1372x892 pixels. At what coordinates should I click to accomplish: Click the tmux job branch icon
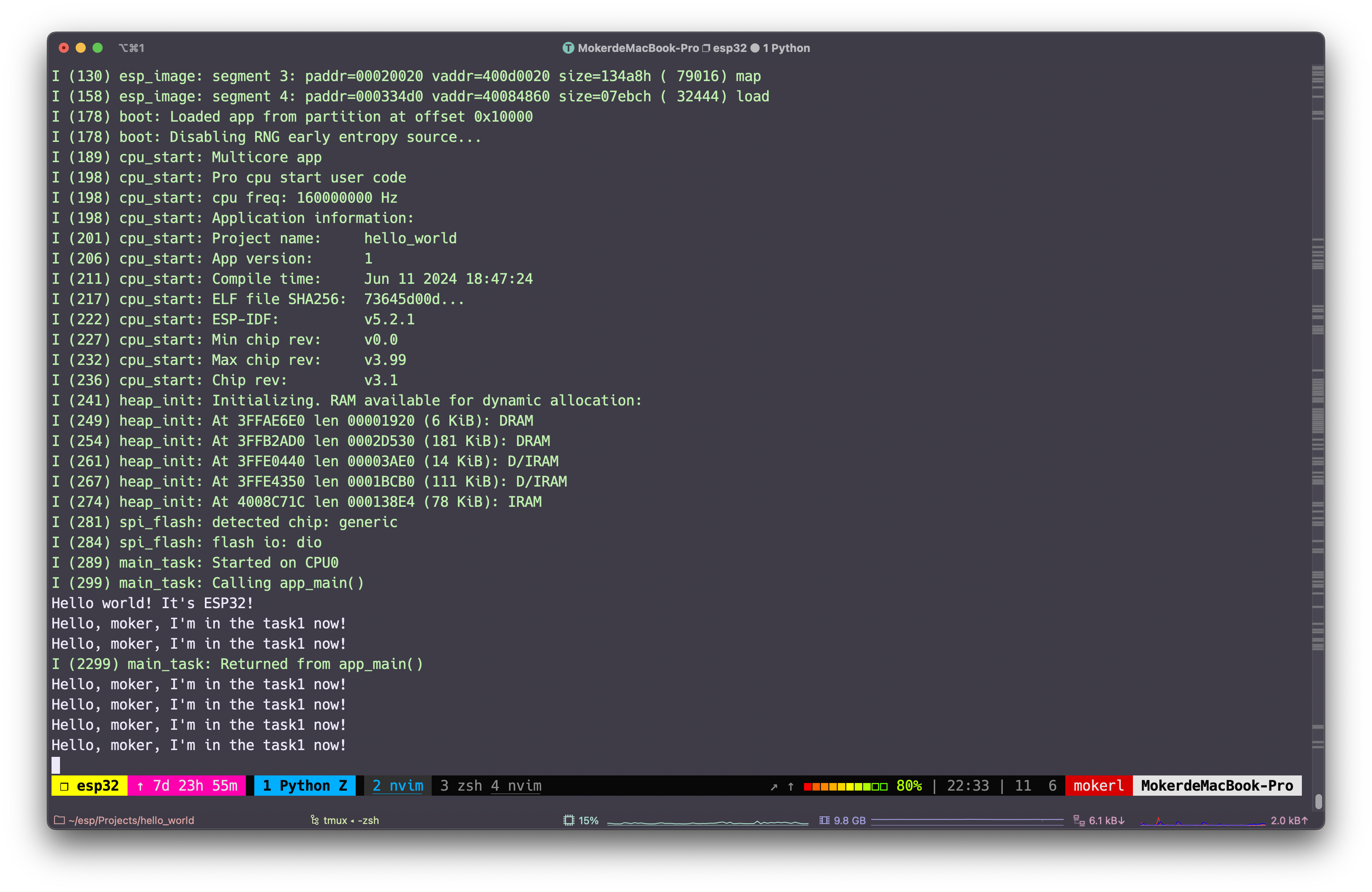(x=315, y=820)
